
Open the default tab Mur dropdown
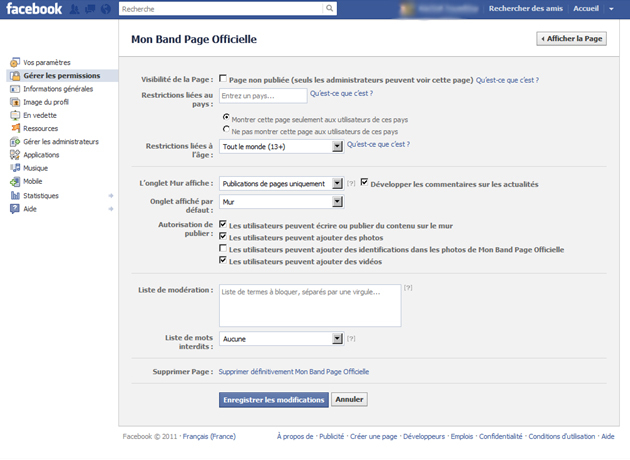coord(281,202)
